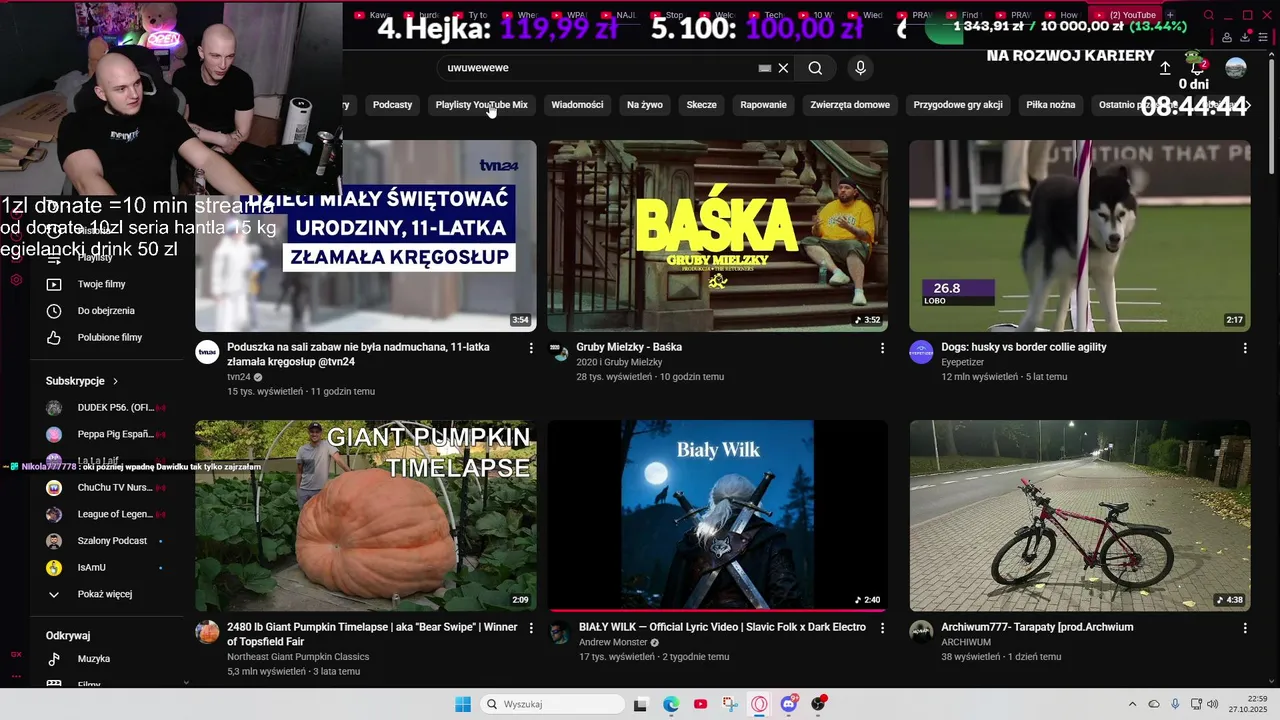The image size is (1280, 720).
Task: Open the upload/create icon near notifications
Action: pyautogui.click(x=1165, y=68)
